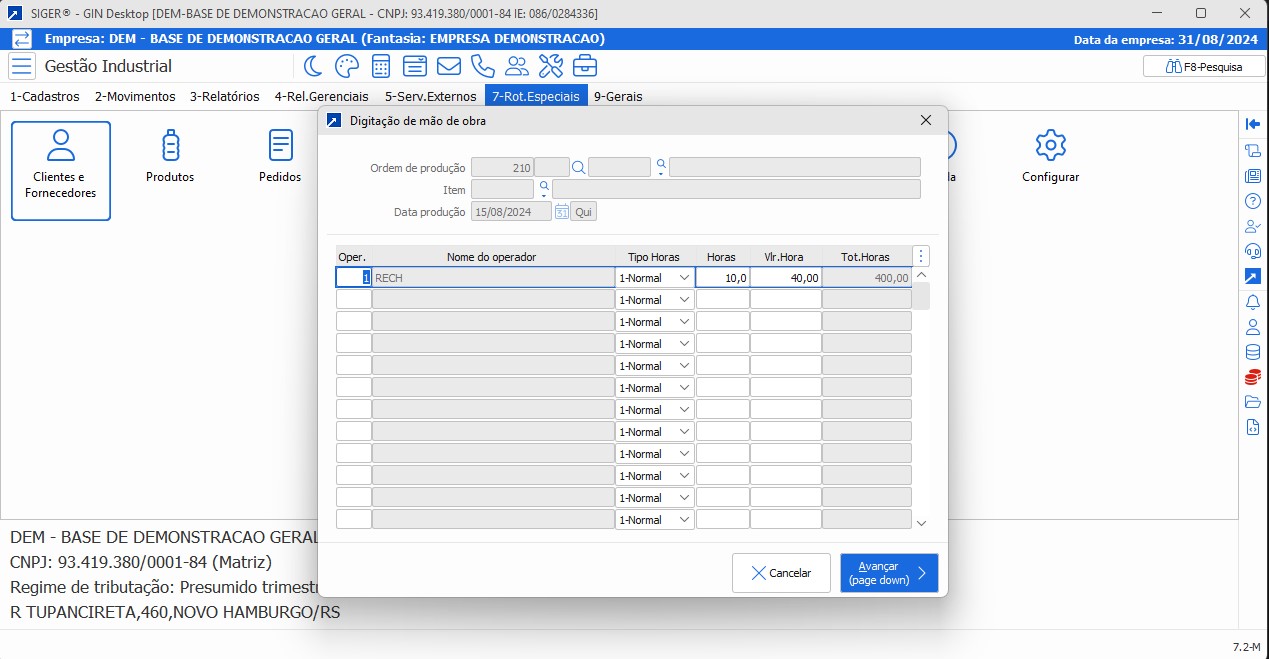Open the grid column options menu
This screenshot has height=659, width=1269.
pos(922,256)
